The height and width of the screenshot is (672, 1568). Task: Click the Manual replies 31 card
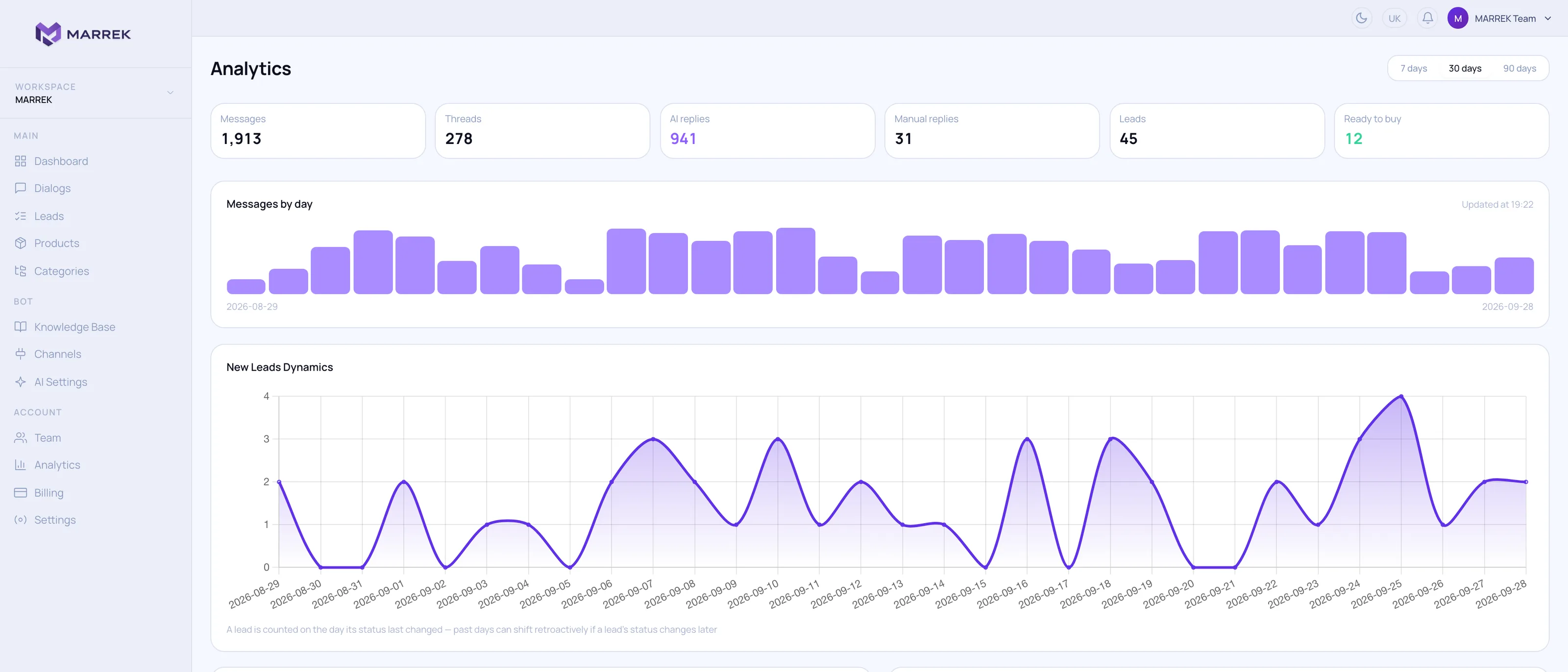(992, 131)
